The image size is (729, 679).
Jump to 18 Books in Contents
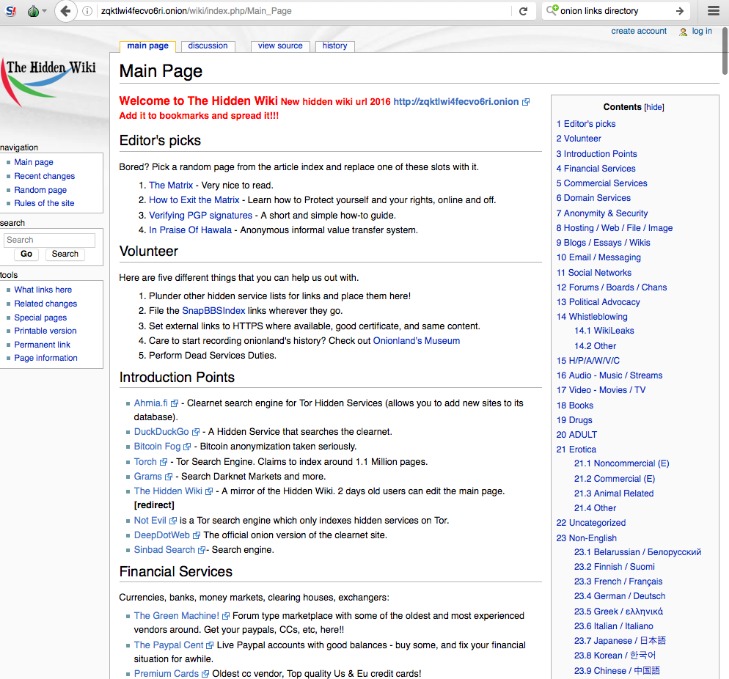click(x=575, y=406)
